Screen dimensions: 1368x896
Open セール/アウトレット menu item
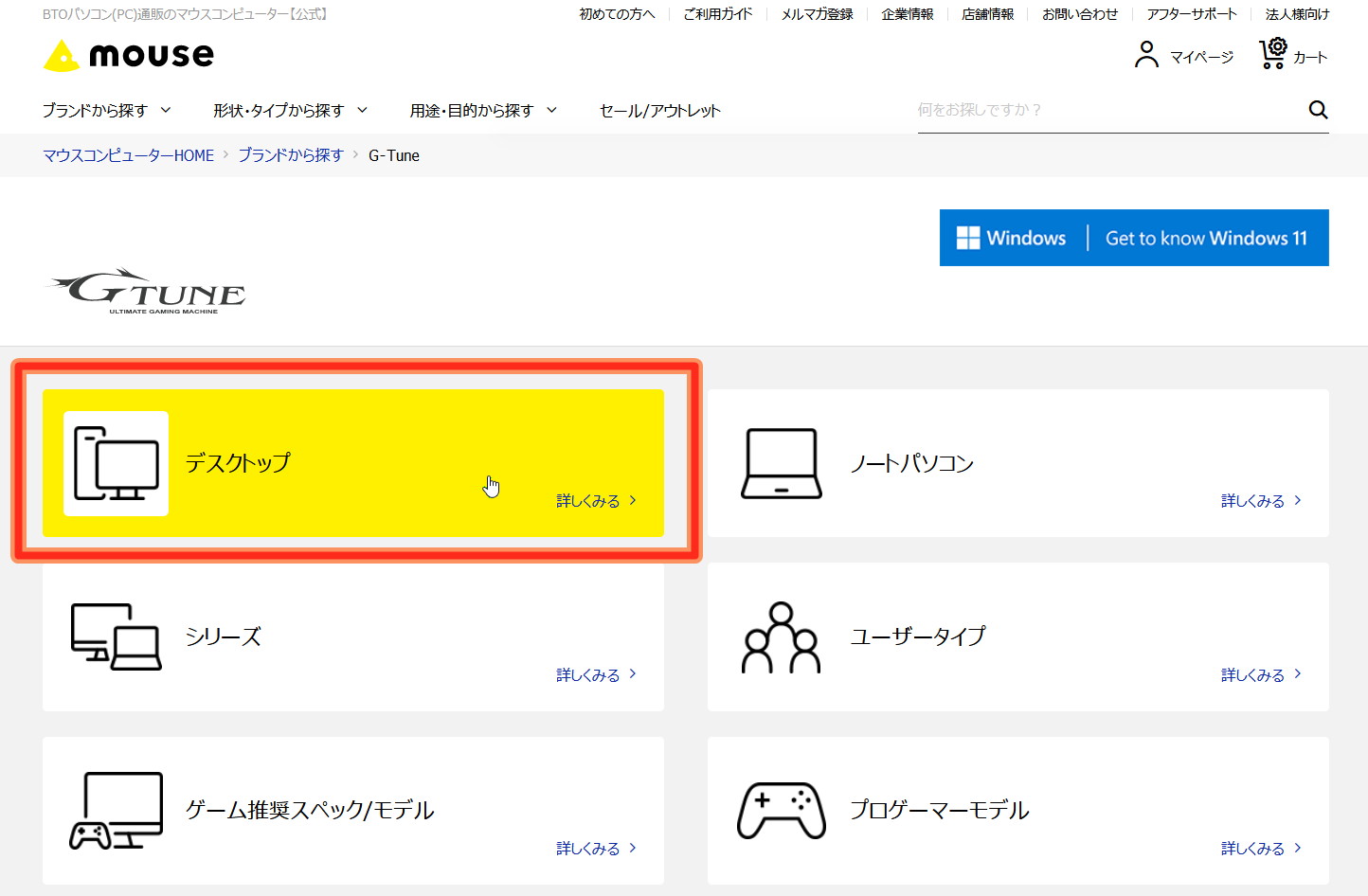click(660, 111)
